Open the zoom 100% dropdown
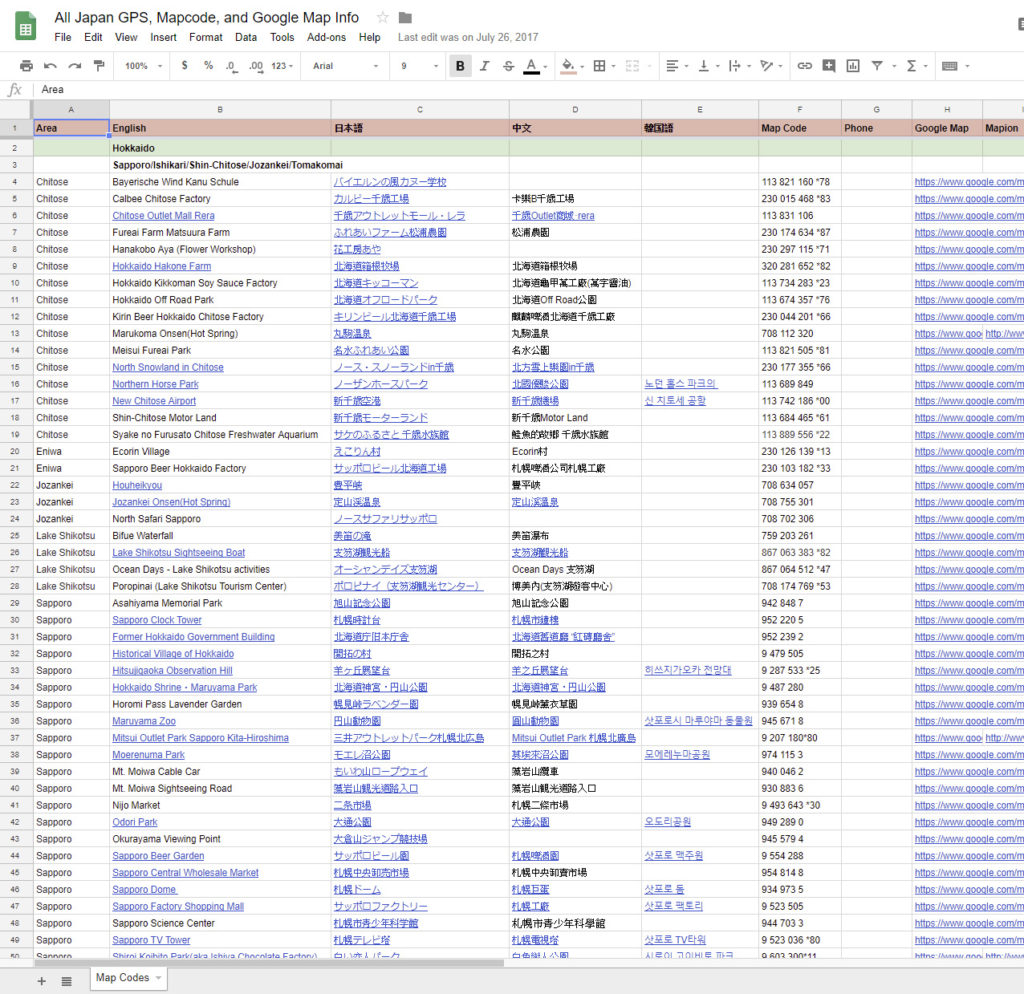Screen dimensions: 1024x994 (x=143, y=66)
